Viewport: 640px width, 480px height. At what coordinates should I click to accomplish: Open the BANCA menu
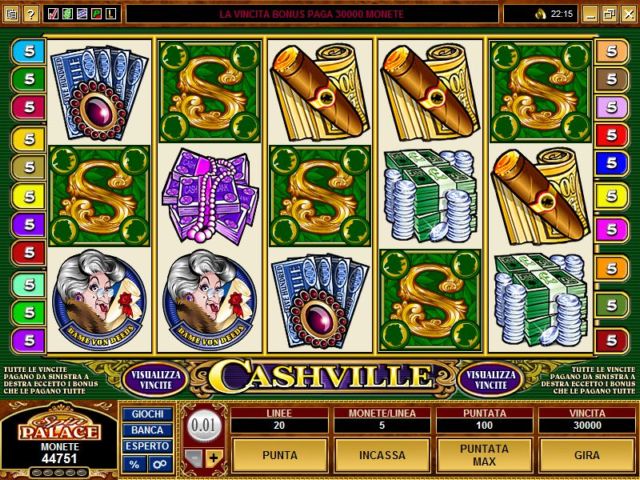(x=147, y=430)
